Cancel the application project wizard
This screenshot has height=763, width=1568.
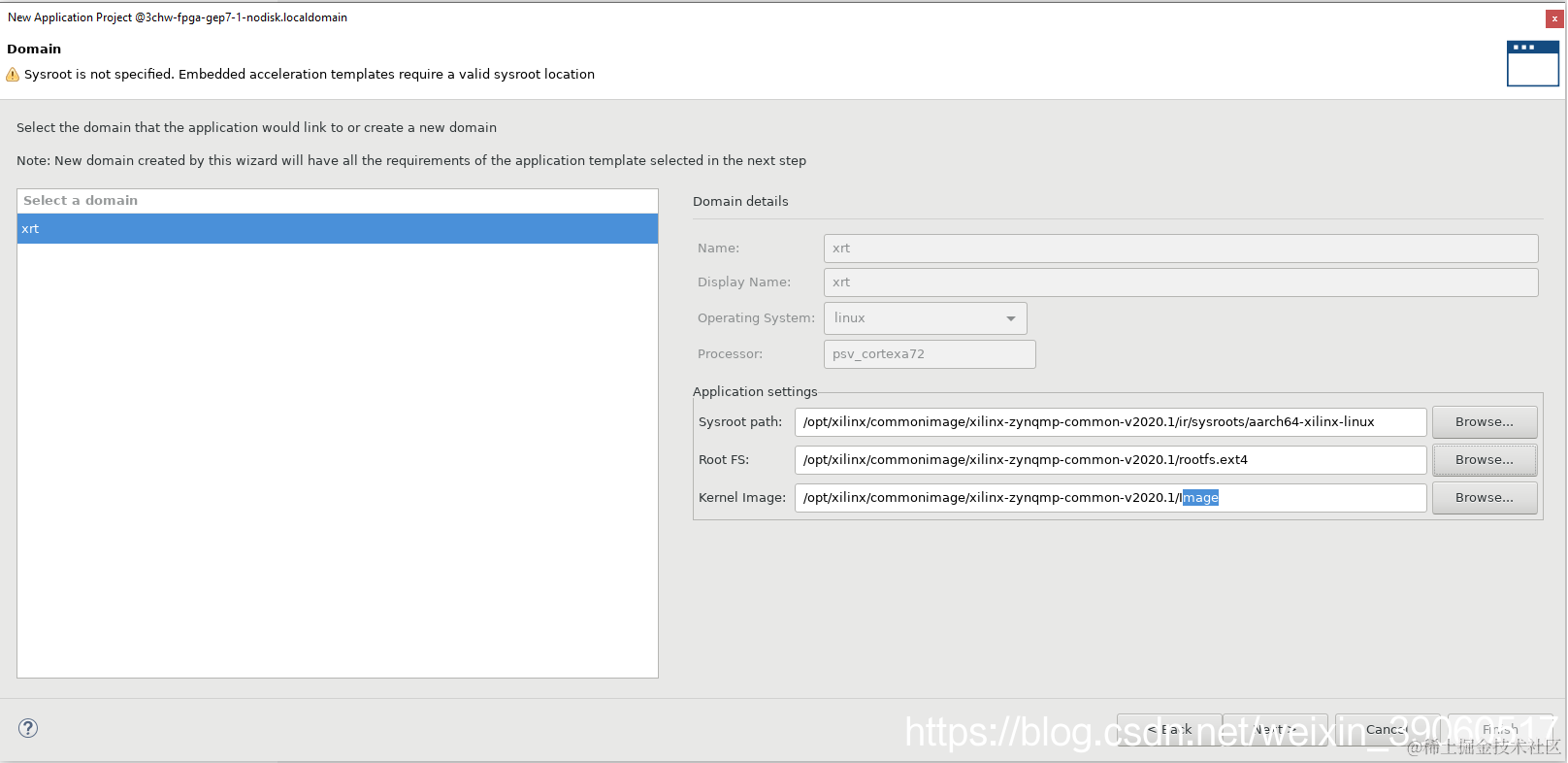(x=1388, y=729)
